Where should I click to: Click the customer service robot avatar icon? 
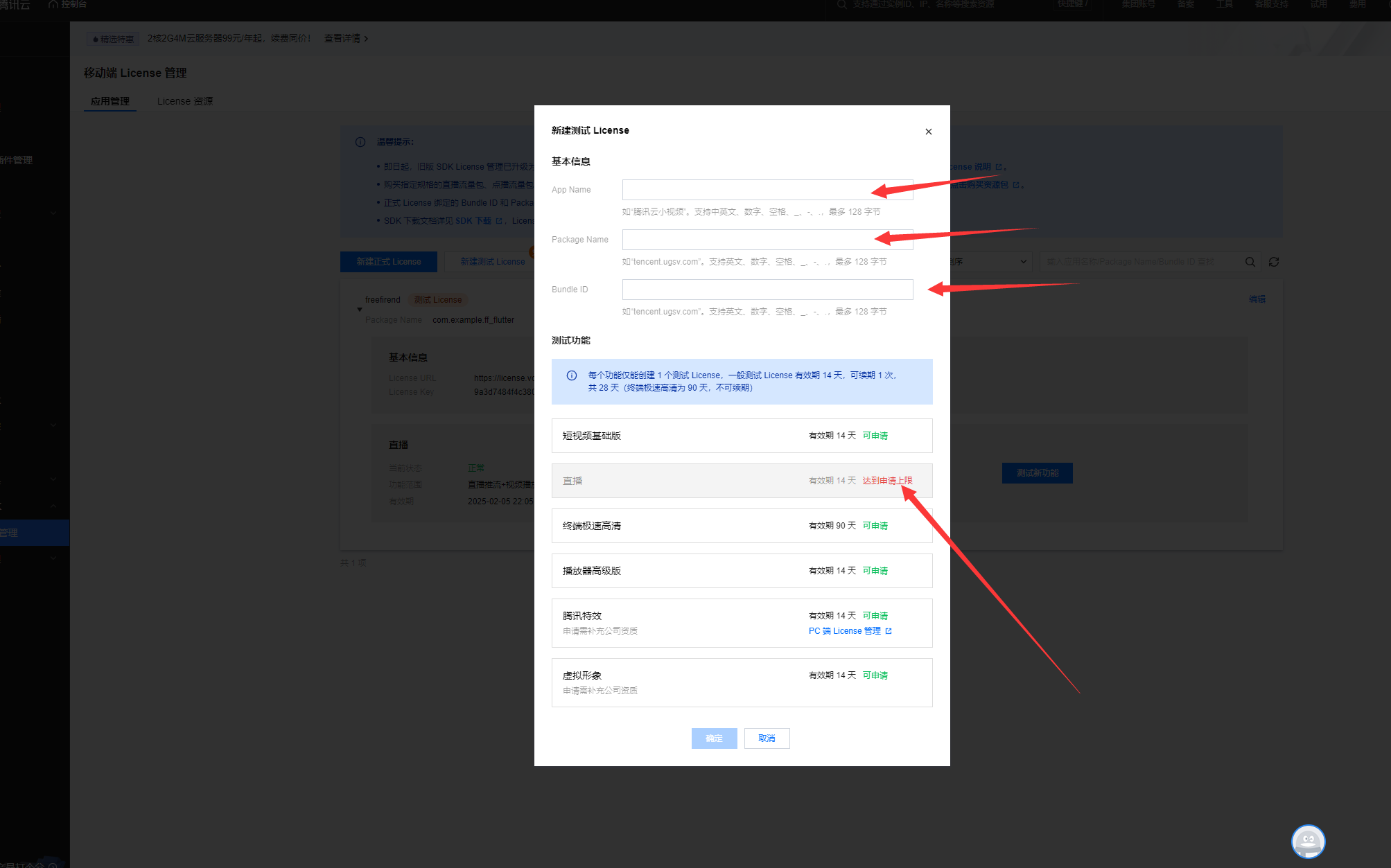[1308, 842]
